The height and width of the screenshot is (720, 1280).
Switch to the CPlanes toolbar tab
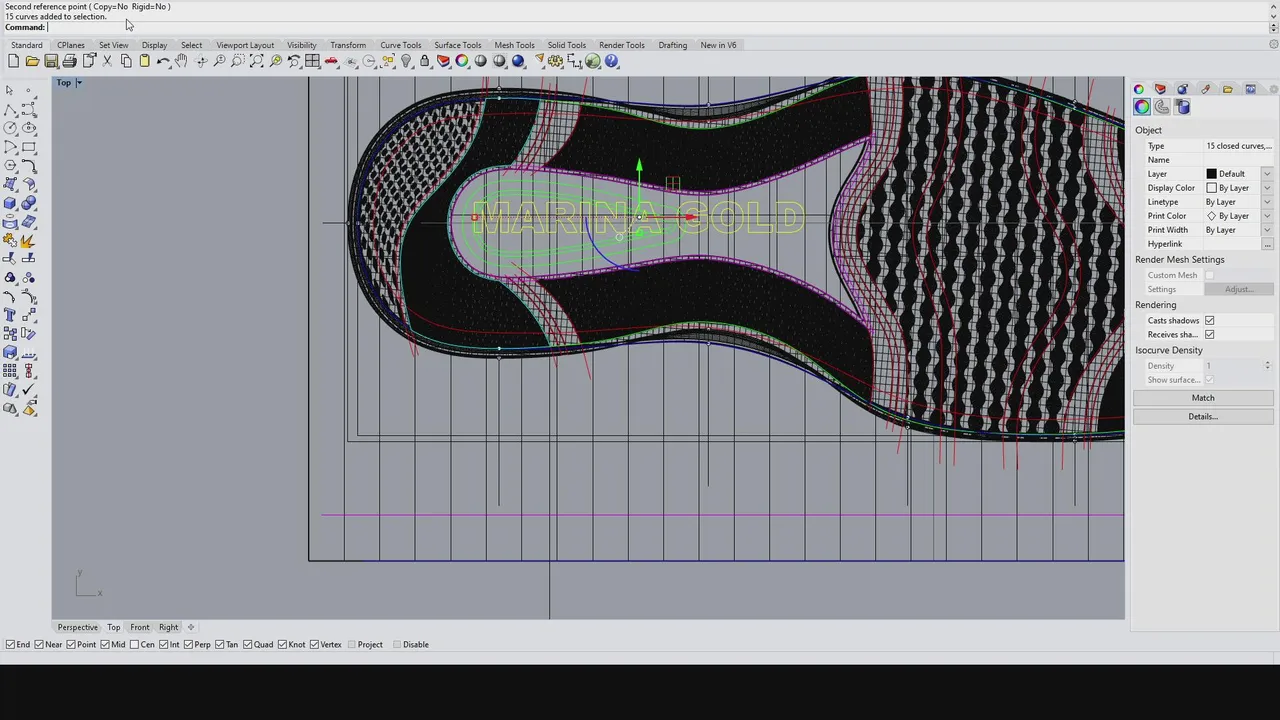pyautogui.click(x=70, y=45)
